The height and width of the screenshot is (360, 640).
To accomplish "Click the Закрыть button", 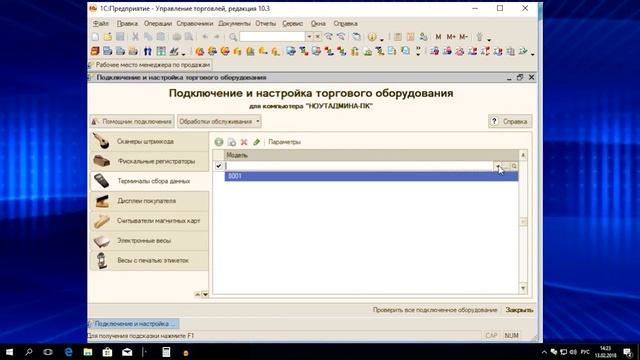I will 519,310.
